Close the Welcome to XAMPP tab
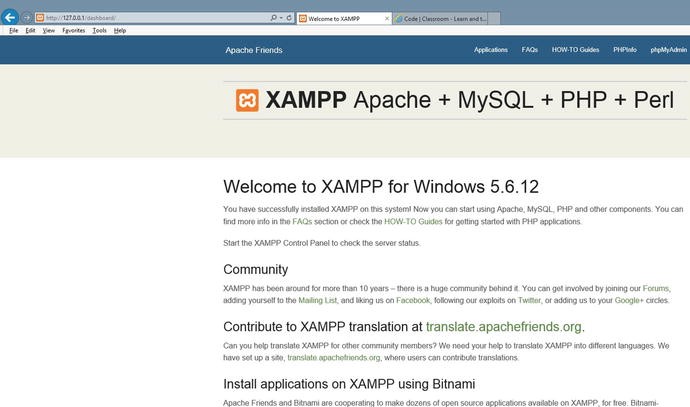 (387, 18)
